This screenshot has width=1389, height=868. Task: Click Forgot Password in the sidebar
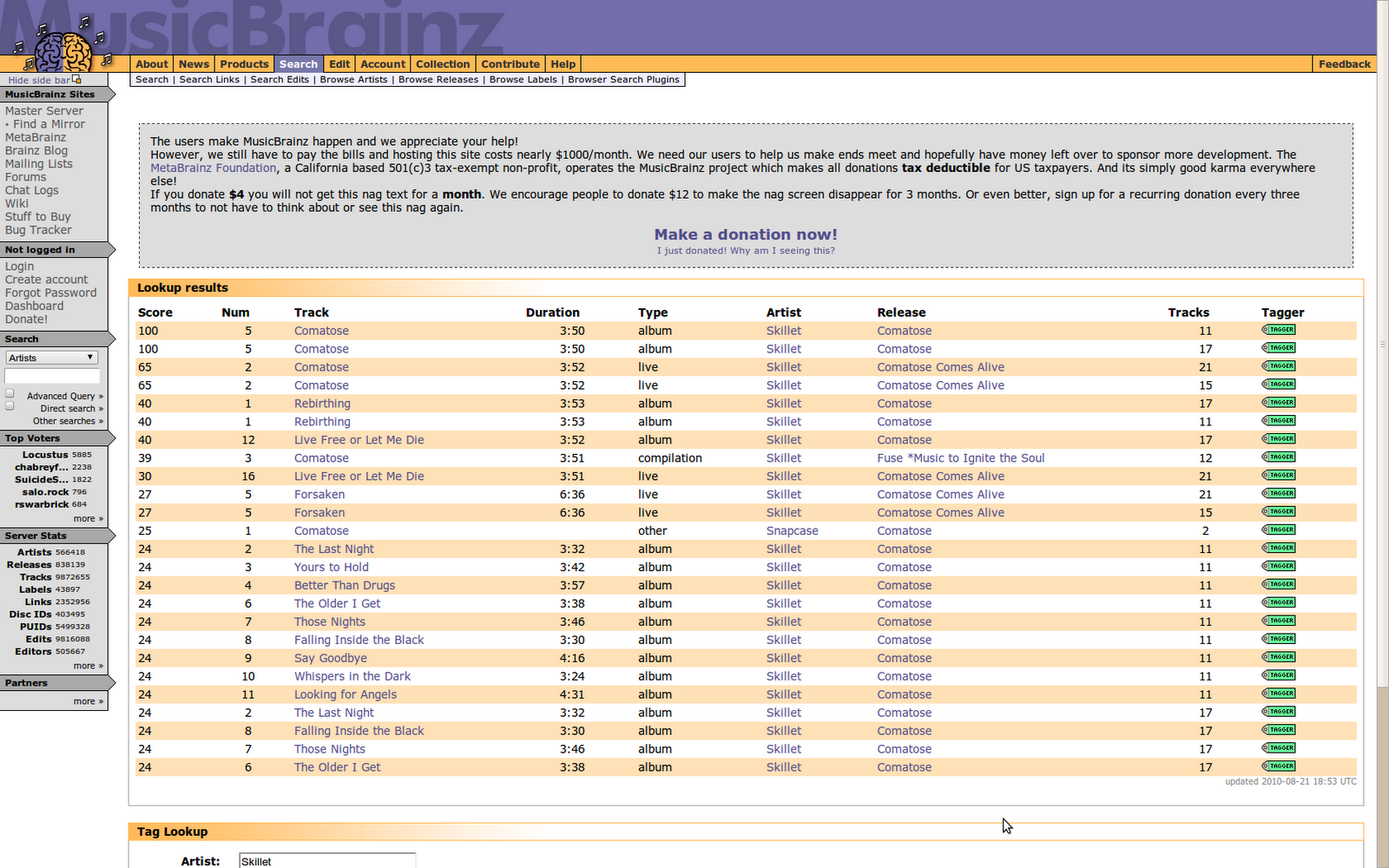click(x=50, y=293)
